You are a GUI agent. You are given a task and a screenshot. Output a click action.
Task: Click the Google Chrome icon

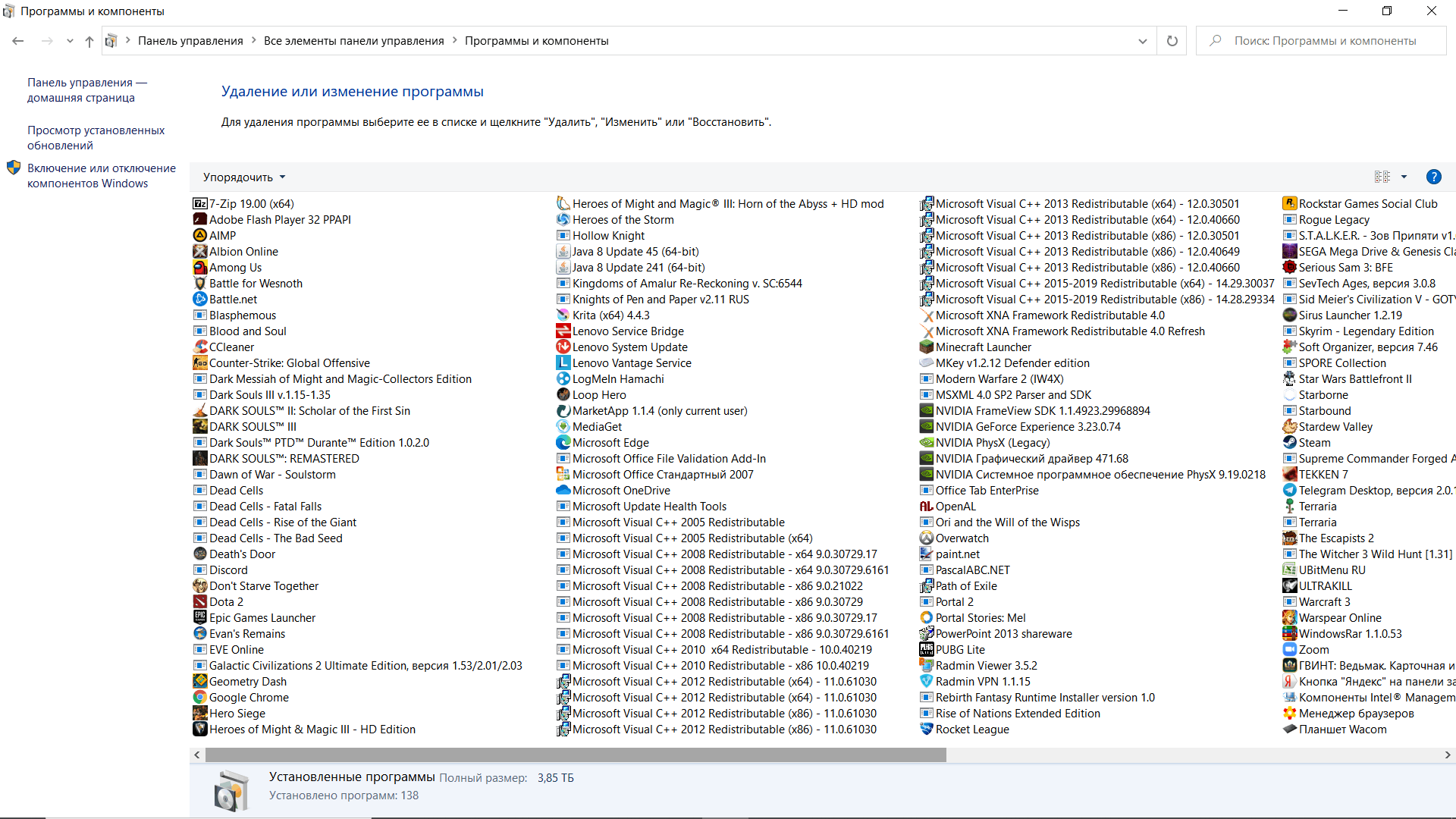(x=200, y=697)
